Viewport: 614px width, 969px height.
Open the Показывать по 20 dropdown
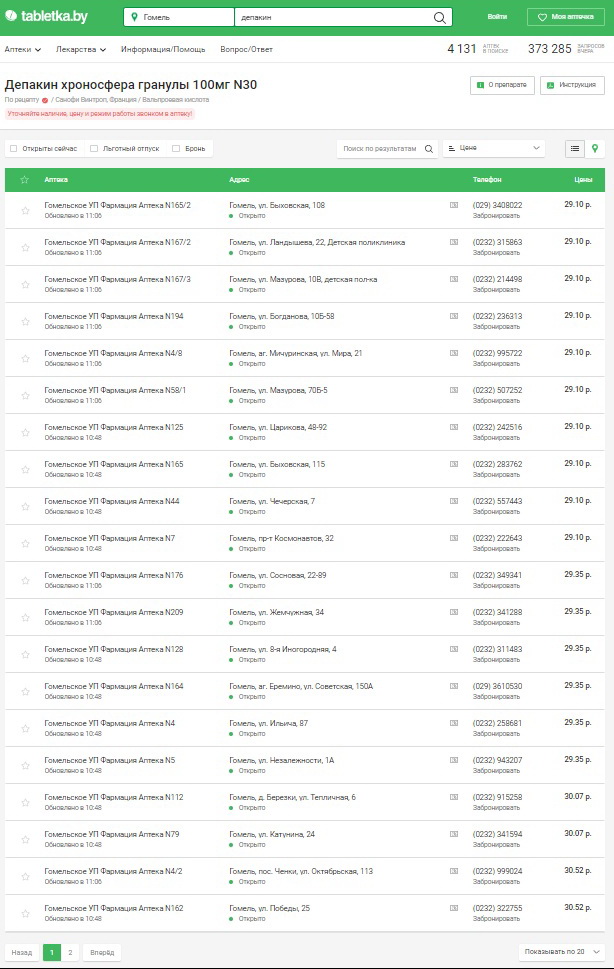(x=561, y=952)
